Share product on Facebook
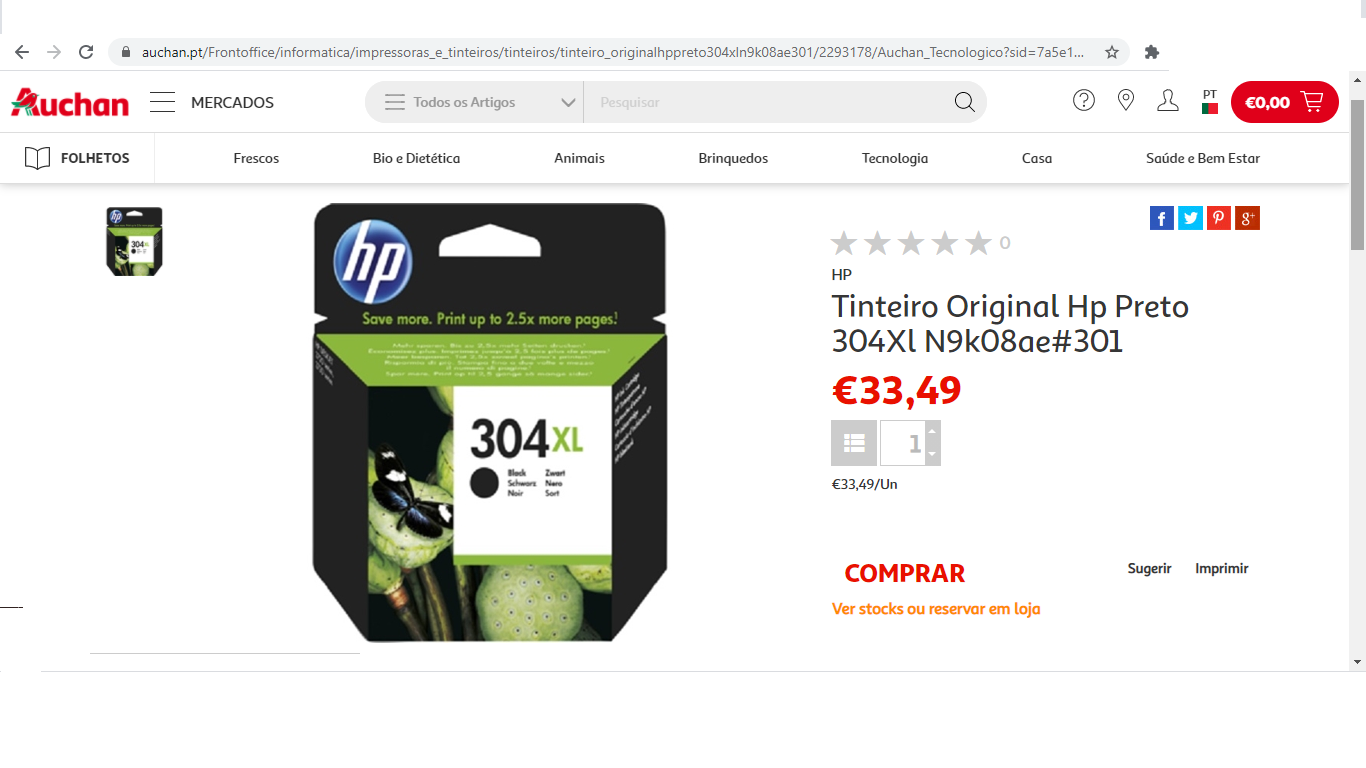The width and height of the screenshot is (1366, 768). tap(1162, 218)
